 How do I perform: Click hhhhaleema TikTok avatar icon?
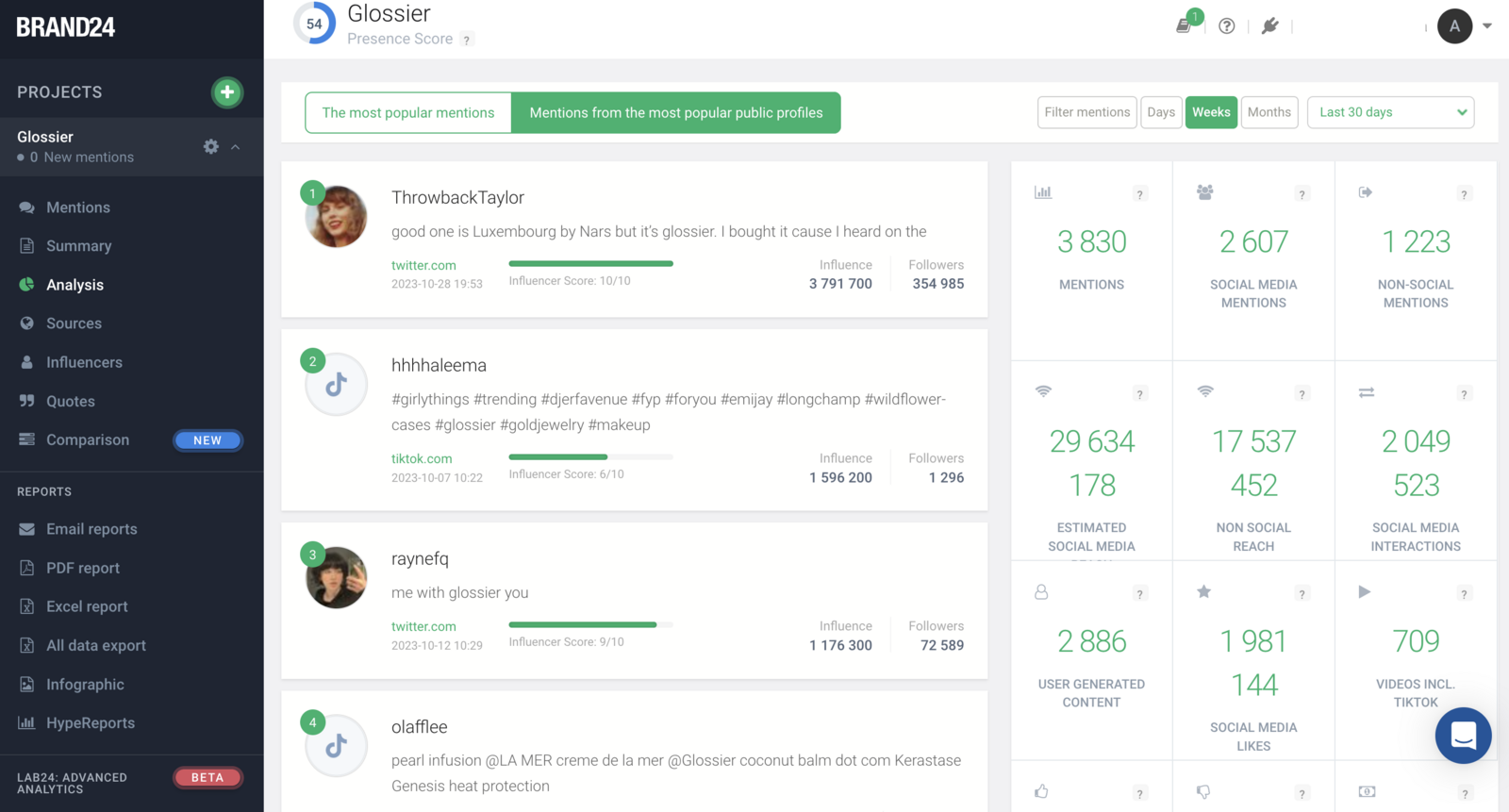(337, 385)
